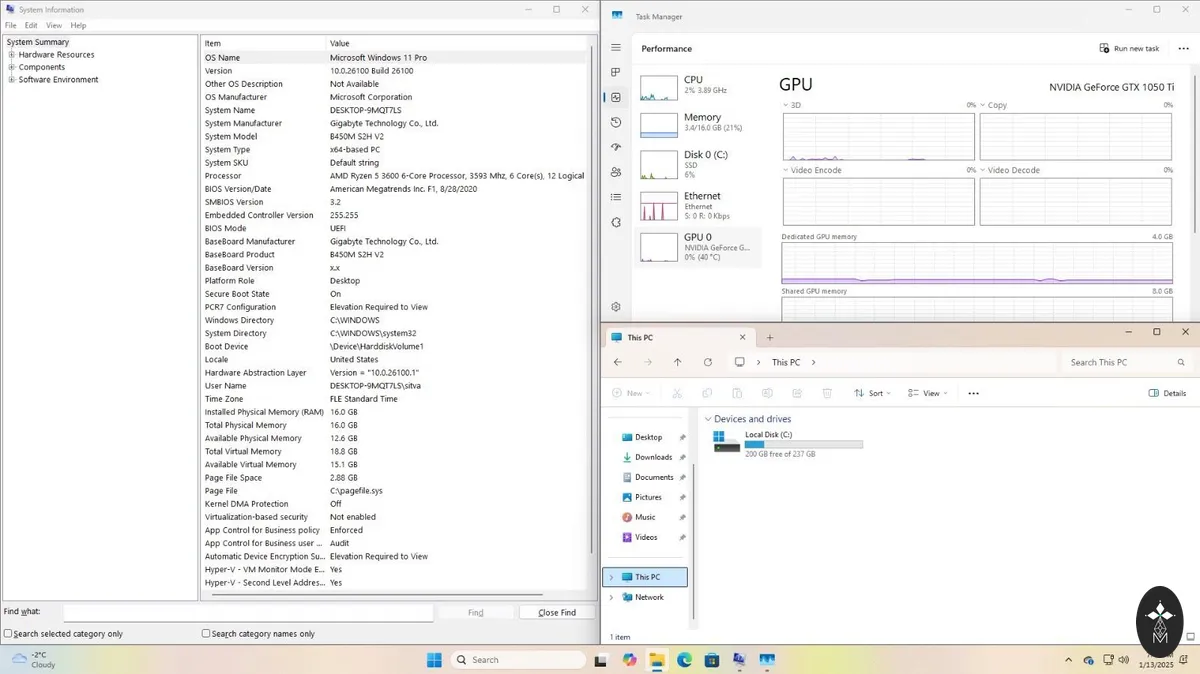Open Microsoft Store from taskbar

[x=712, y=660]
